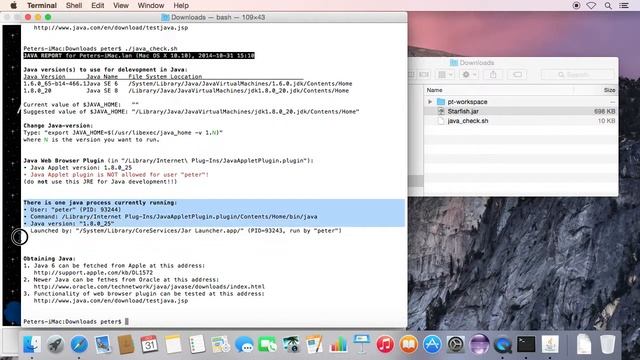
Task: Open the Help menu
Action: (x=181, y=5)
